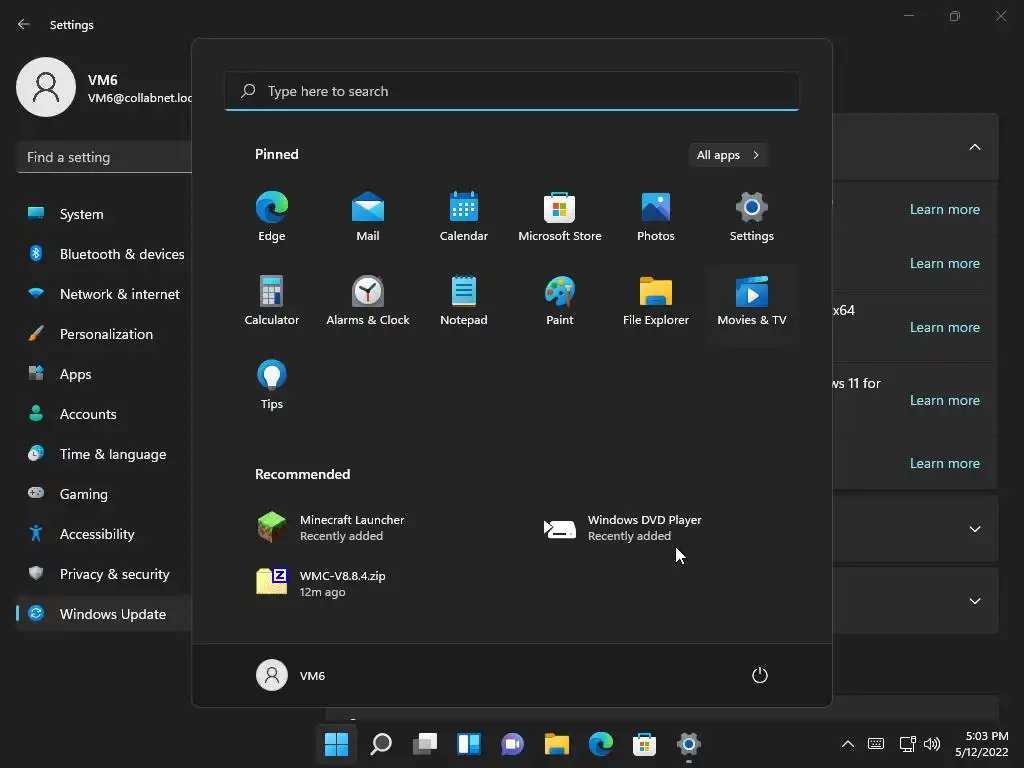This screenshot has width=1024, height=768.
Task: Launch Movies & TV app
Action: [x=752, y=301]
